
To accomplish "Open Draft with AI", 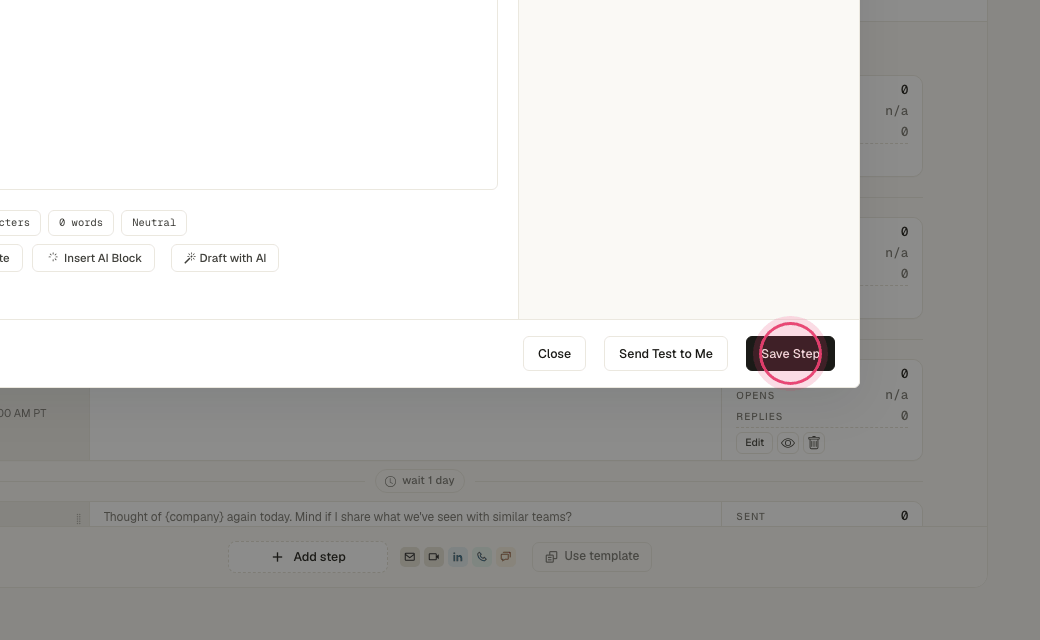I will click(225, 258).
